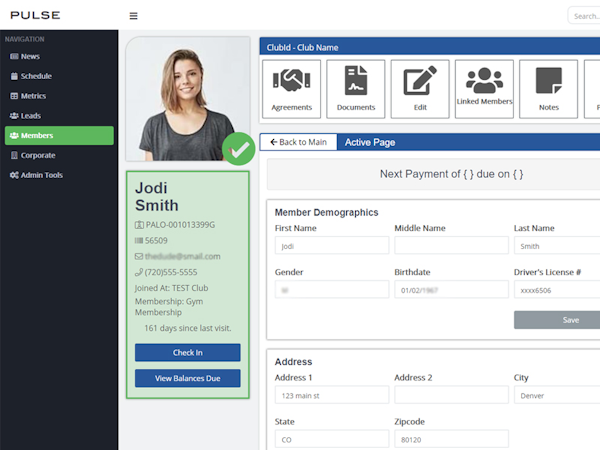Click the Zipcode field
600x450 pixels.
coord(452,439)
